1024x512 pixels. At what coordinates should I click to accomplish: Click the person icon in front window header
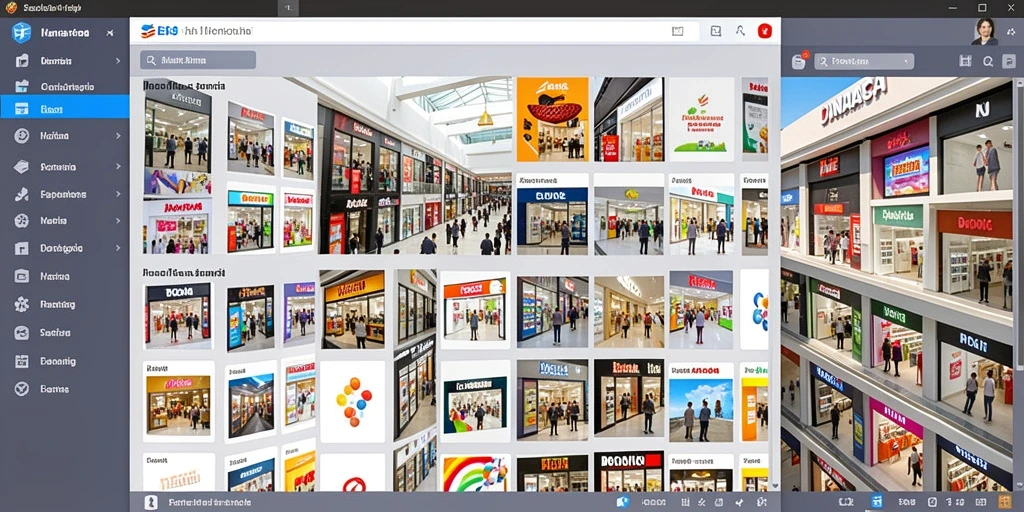tap(740, 31)
